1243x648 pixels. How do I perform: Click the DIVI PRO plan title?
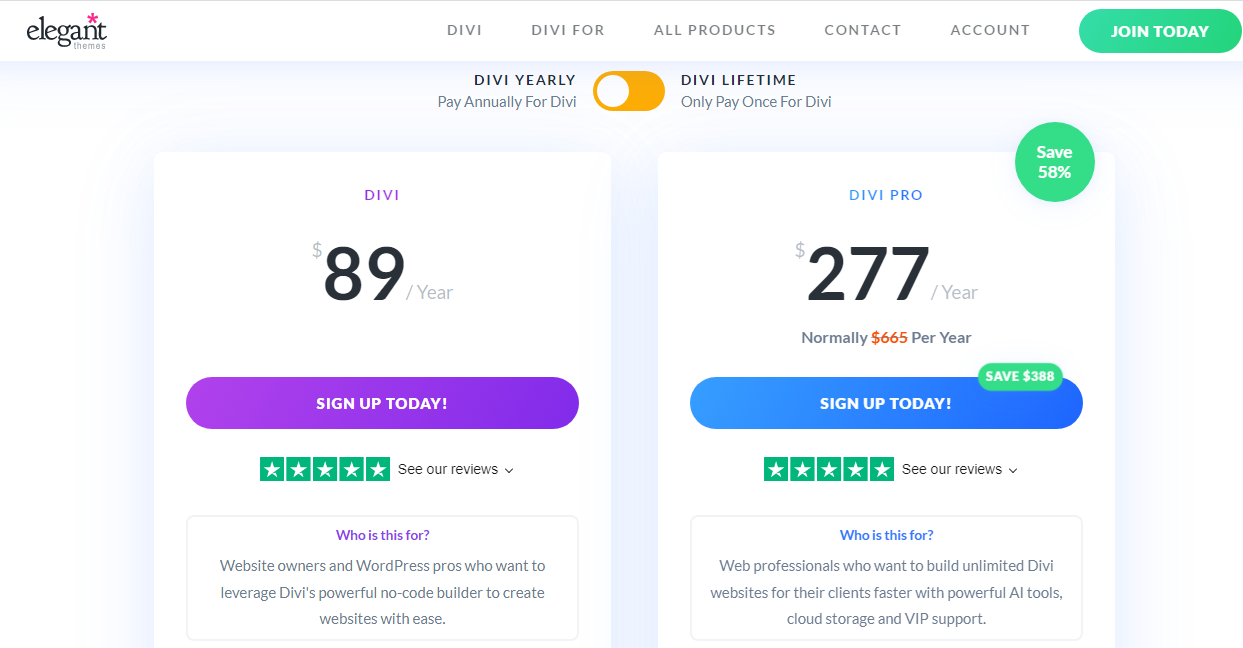pos(886,194)
